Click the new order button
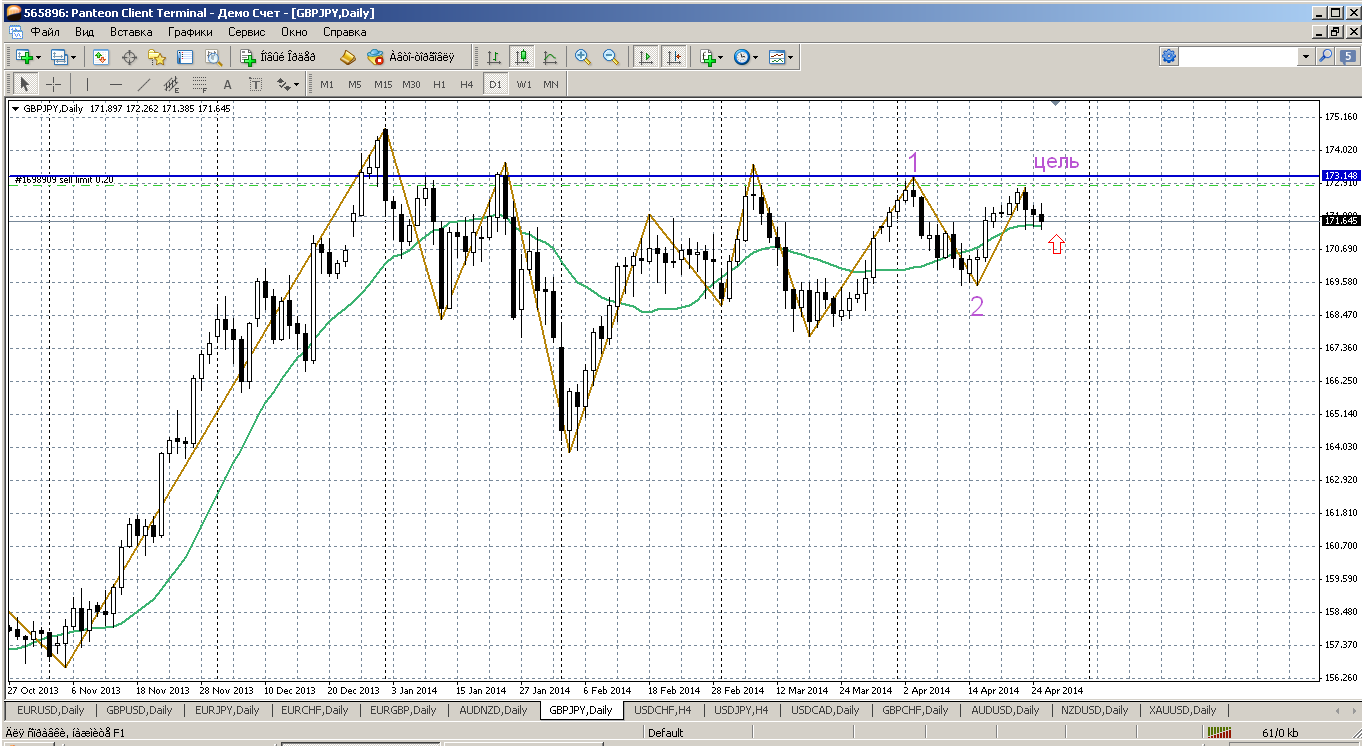Viewport: 1368px width, 746px height. coord(277,58)
